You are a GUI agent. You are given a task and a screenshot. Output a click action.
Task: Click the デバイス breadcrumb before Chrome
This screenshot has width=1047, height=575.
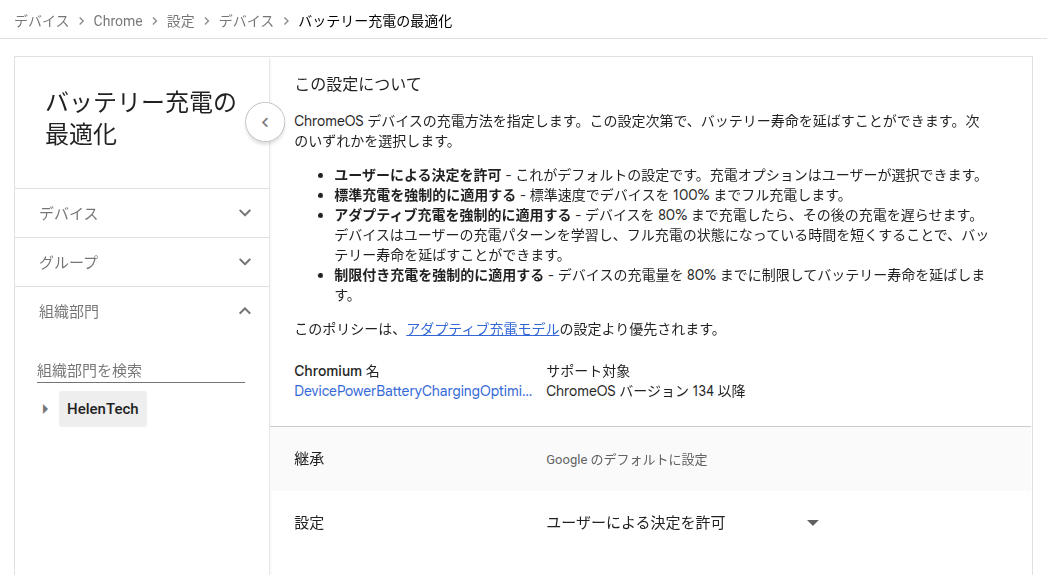click(x=41, y=21)
